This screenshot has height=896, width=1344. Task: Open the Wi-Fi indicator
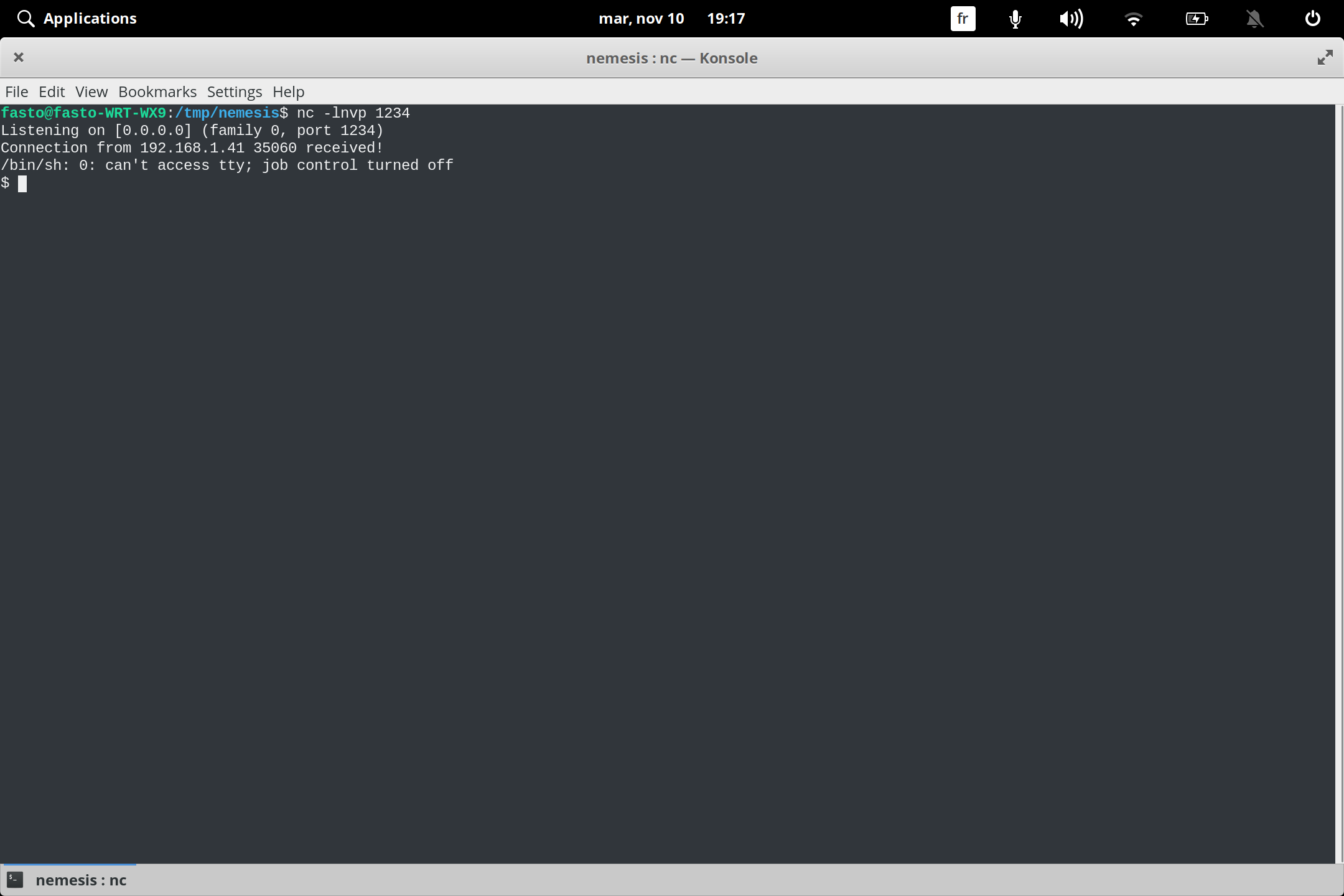[x=1134, y=18]
